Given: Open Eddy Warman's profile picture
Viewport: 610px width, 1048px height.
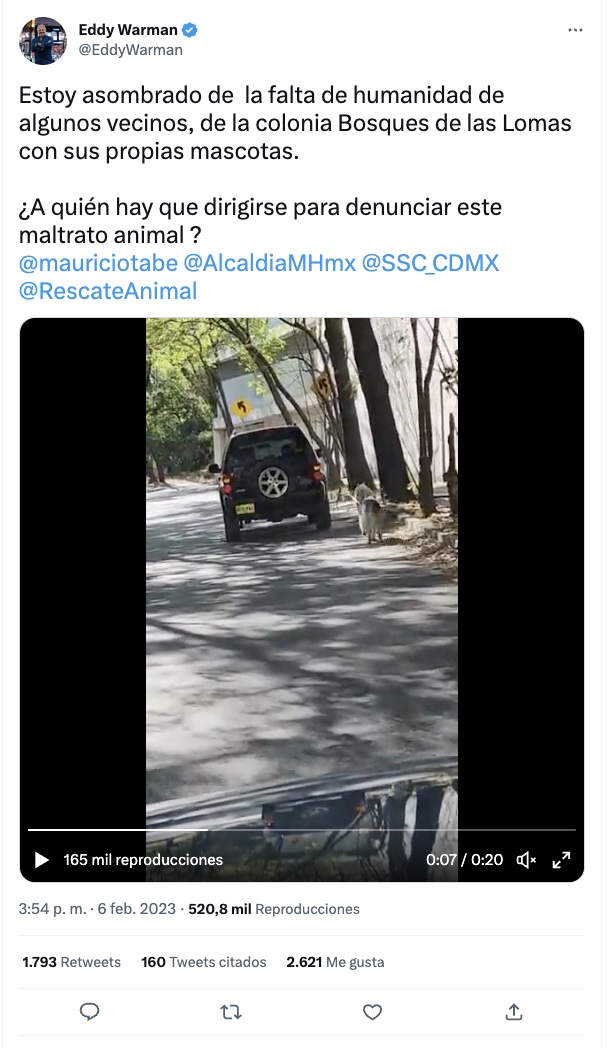Looking at the screenshot, I should point(43,41).
